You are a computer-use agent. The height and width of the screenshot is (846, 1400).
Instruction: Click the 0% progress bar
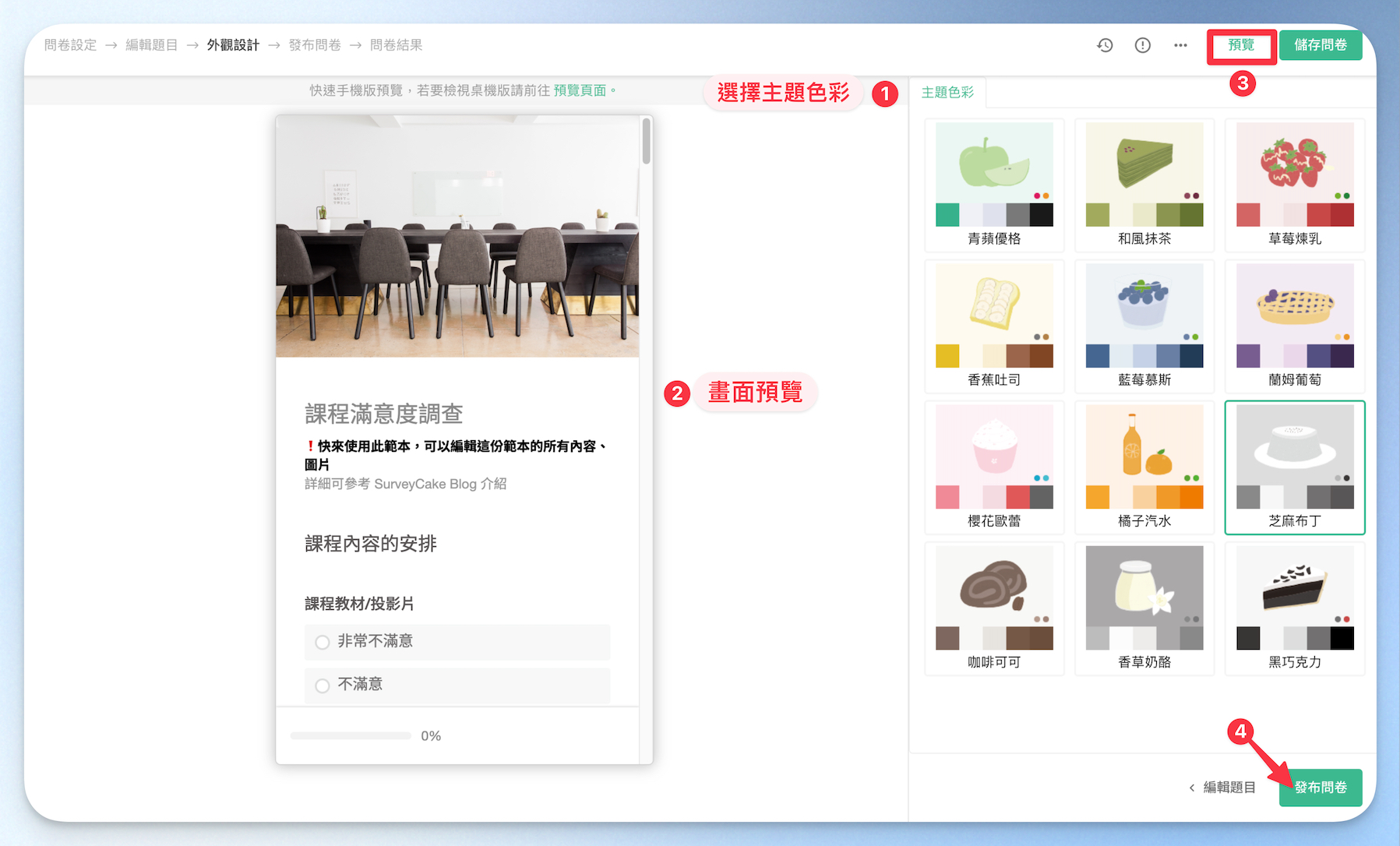(x=351, y=735)
